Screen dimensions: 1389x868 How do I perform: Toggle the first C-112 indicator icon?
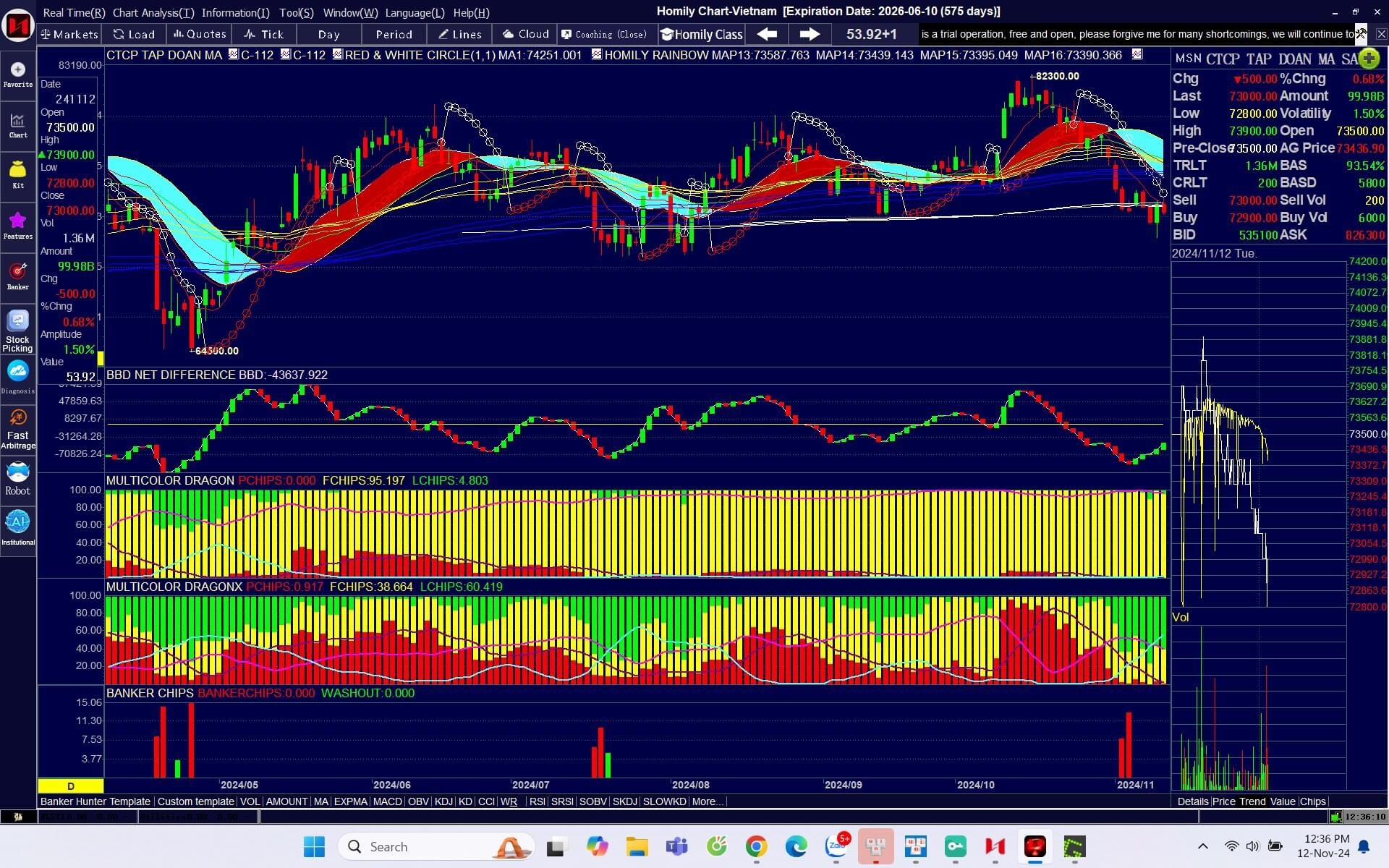click(233, 54)
